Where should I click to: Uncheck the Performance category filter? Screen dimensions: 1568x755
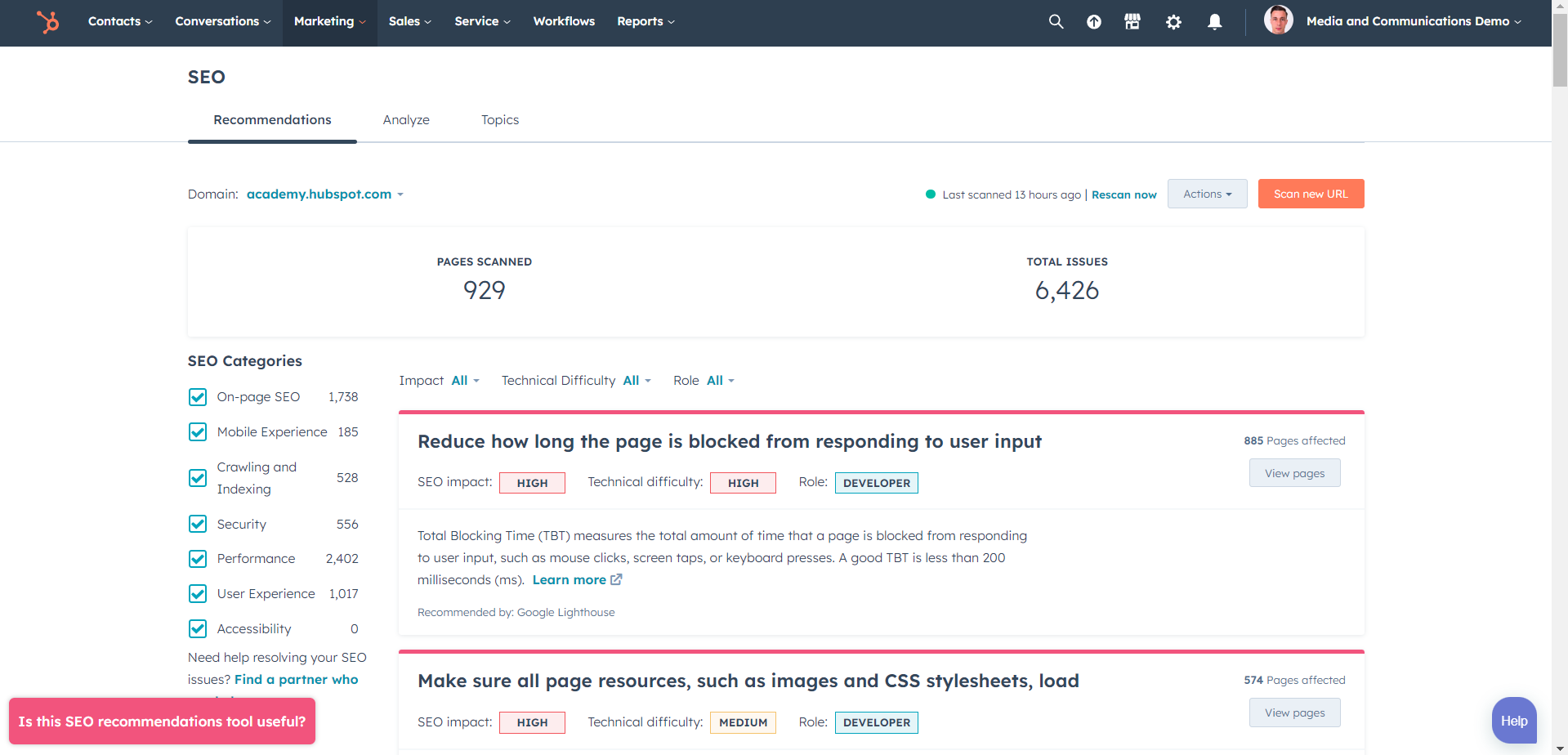197,559
